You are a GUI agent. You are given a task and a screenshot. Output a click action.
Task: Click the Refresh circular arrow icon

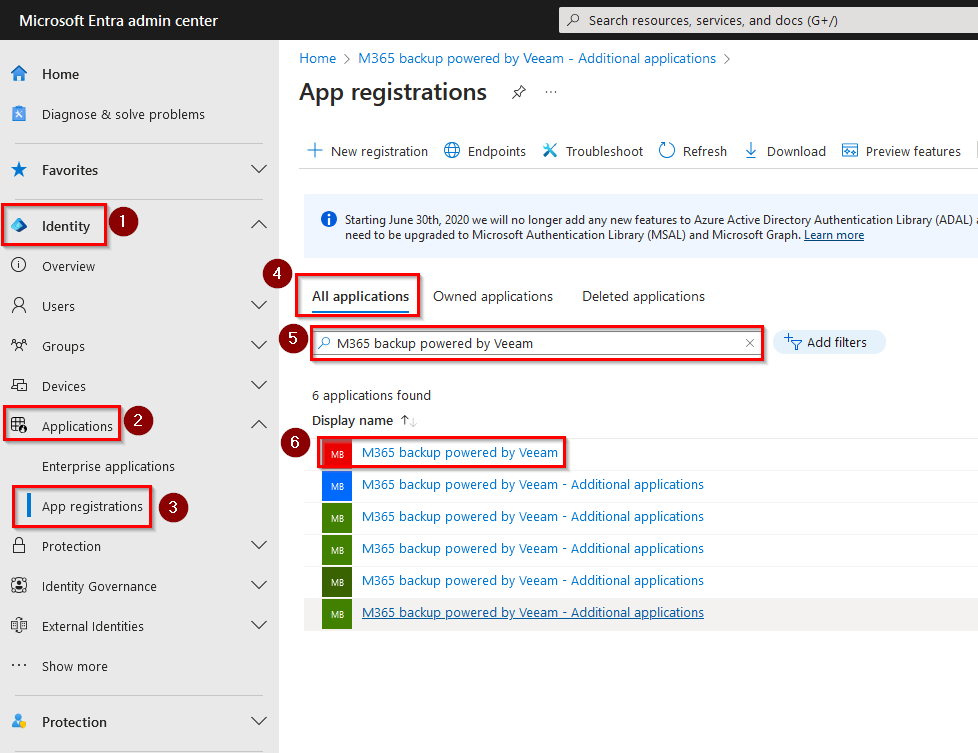(x=667, y=150)
